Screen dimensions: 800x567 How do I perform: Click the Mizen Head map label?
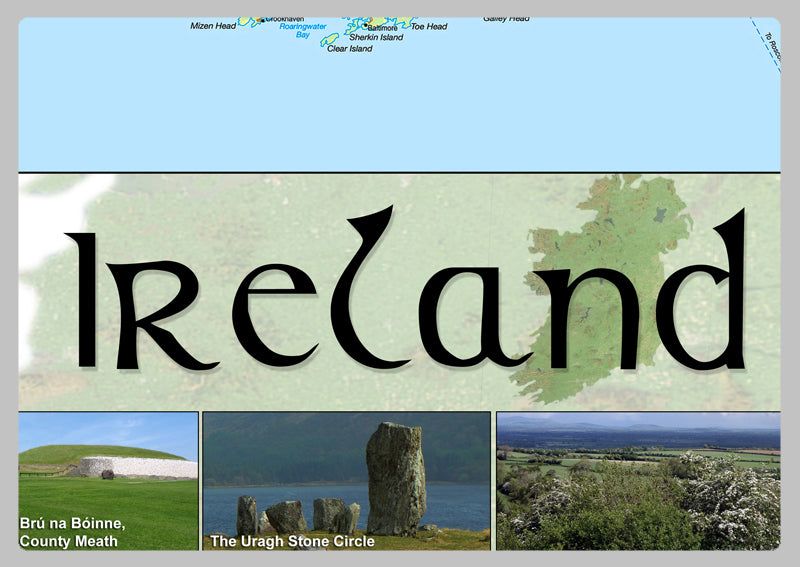213,26
